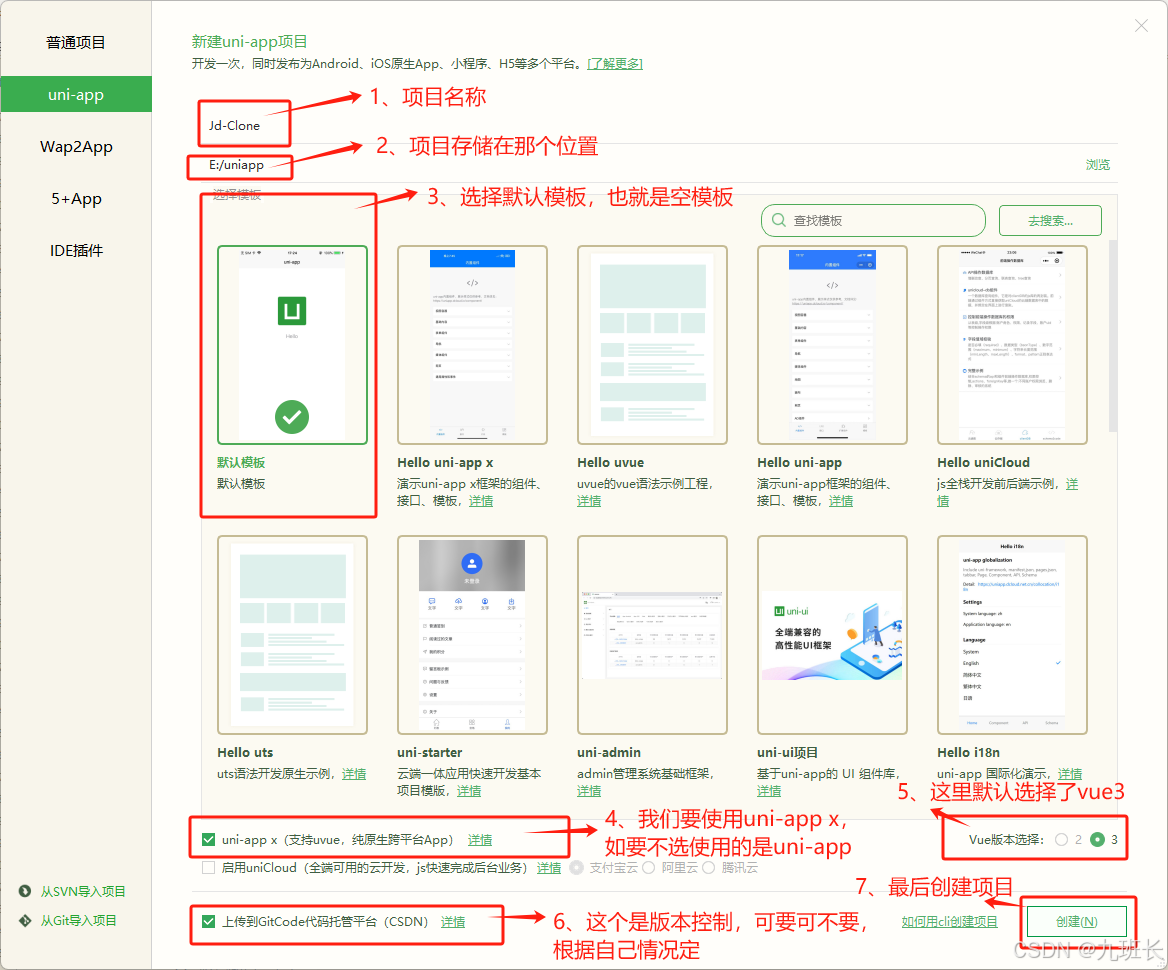Enable the 启用uniCloud checkbox

point(209,867)
